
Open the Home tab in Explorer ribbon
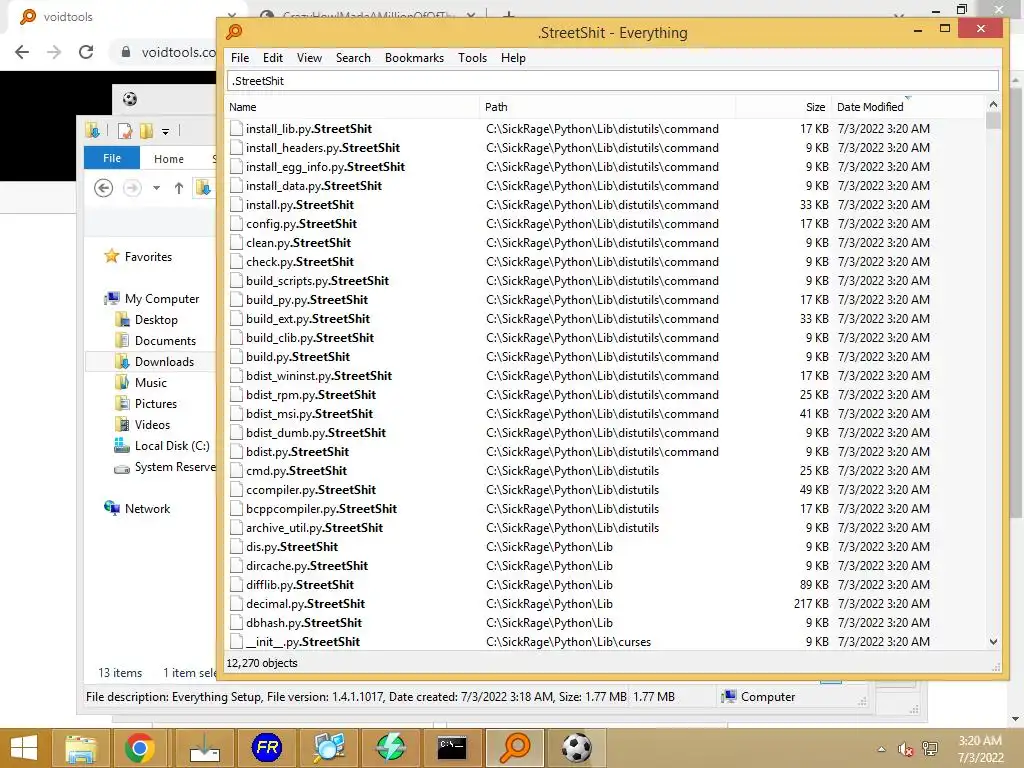(x=168, y=159)
